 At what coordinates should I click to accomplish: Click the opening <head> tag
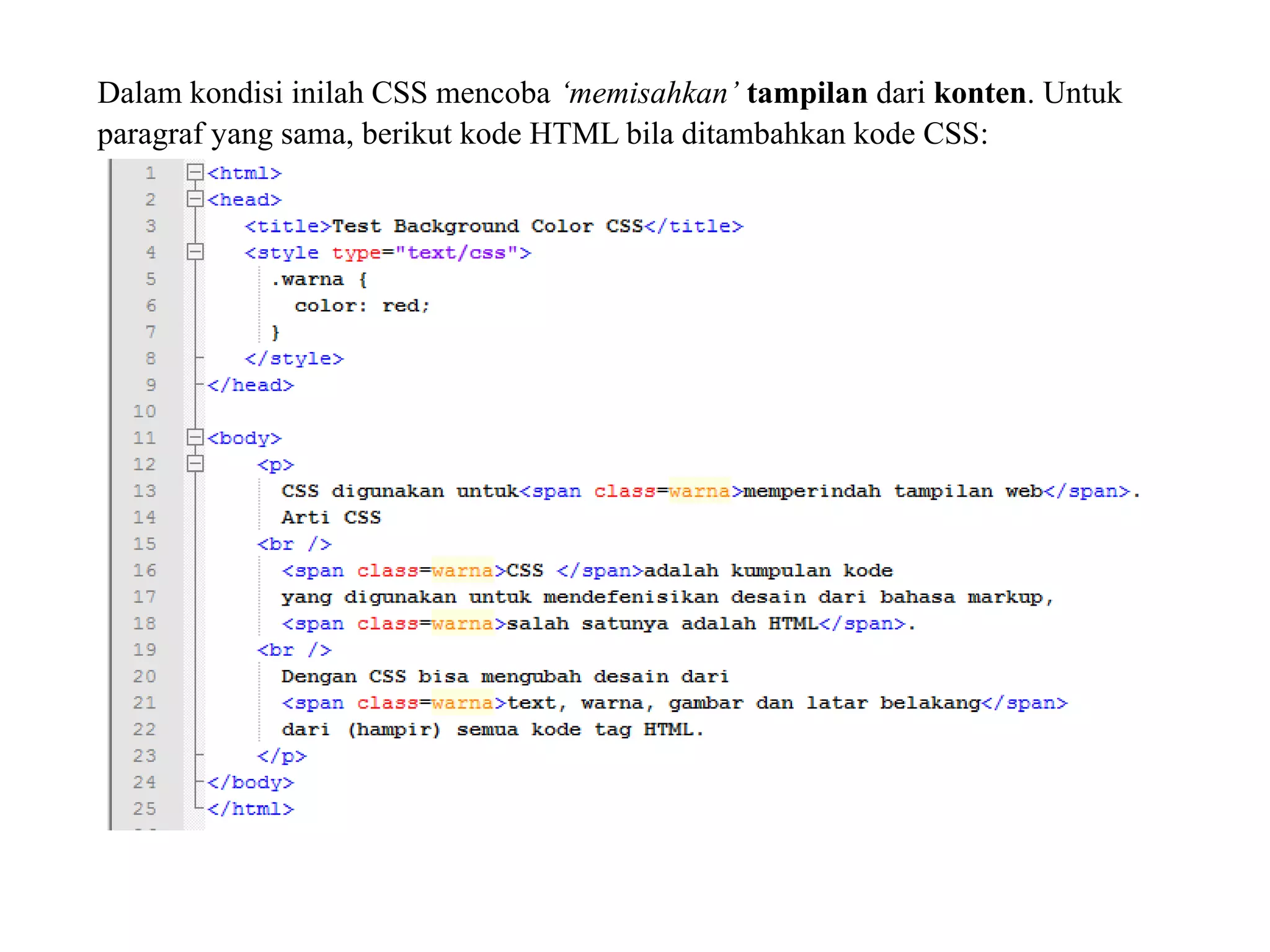click(x=244, y=200)
